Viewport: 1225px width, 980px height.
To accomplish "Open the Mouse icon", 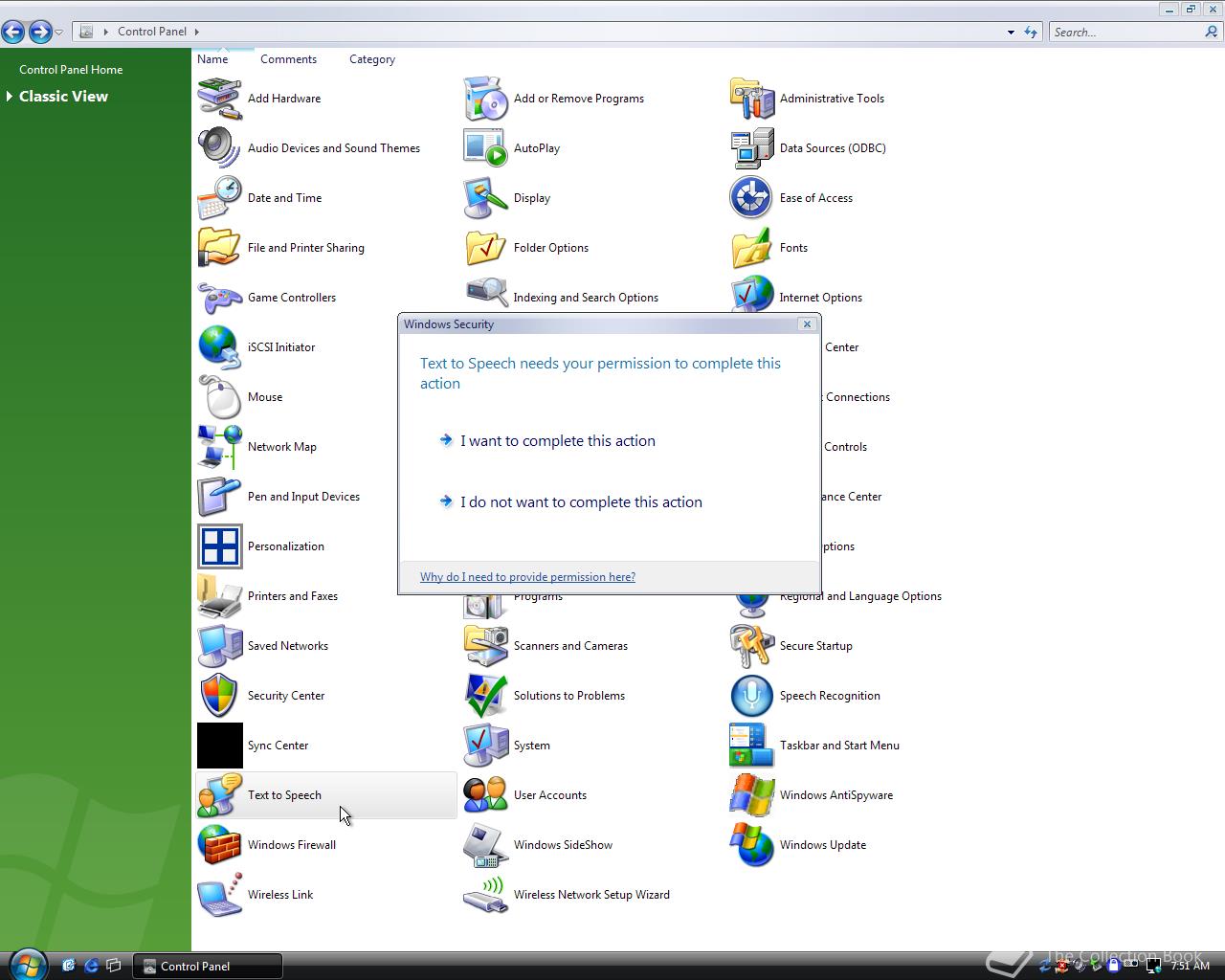I will [x=219, y=397].
